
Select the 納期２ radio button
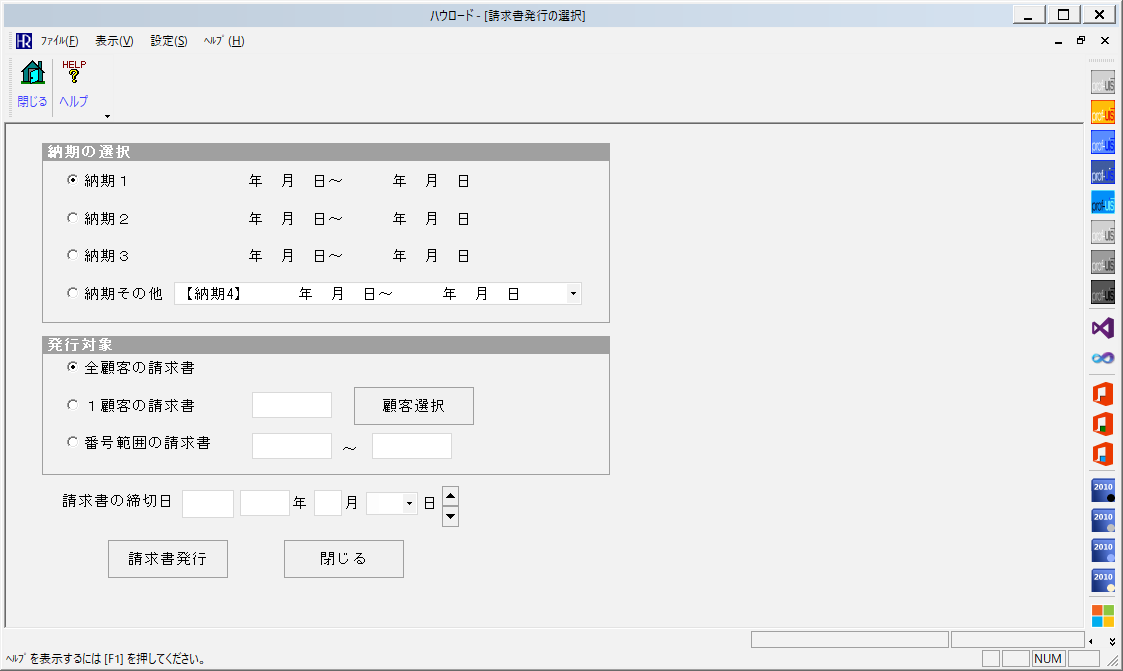72,218
